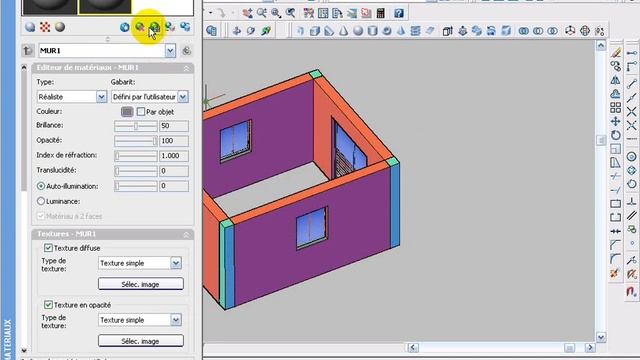Image resolution: width=640 pixels, height=360 pixels.
Task: Click viewport vertical scrollbar down arrow
Action: pos(601,337)
